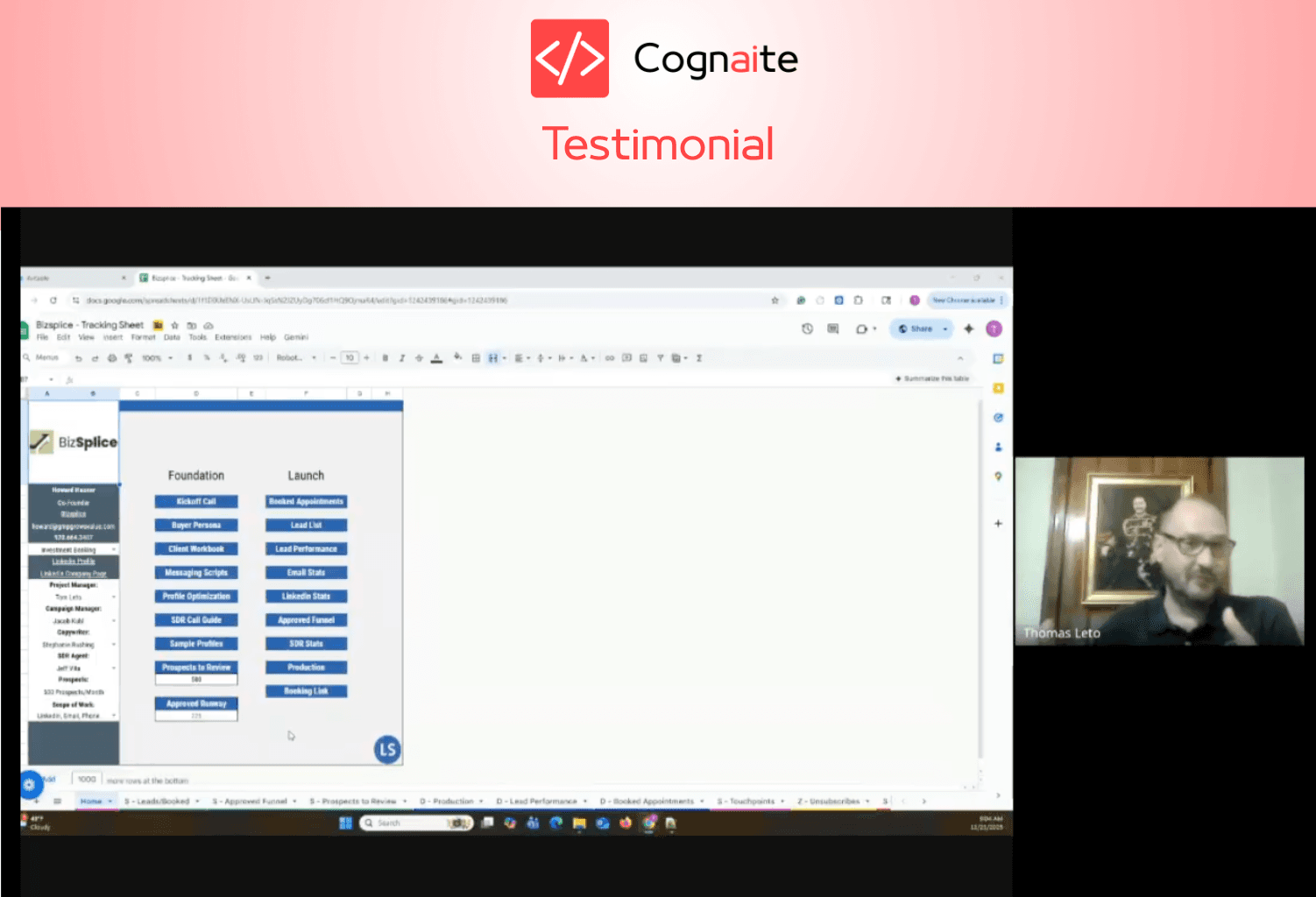This screenshot has height=897, width=1316.
Task: Click the Booked Appointments button
Action: point(307,502)
